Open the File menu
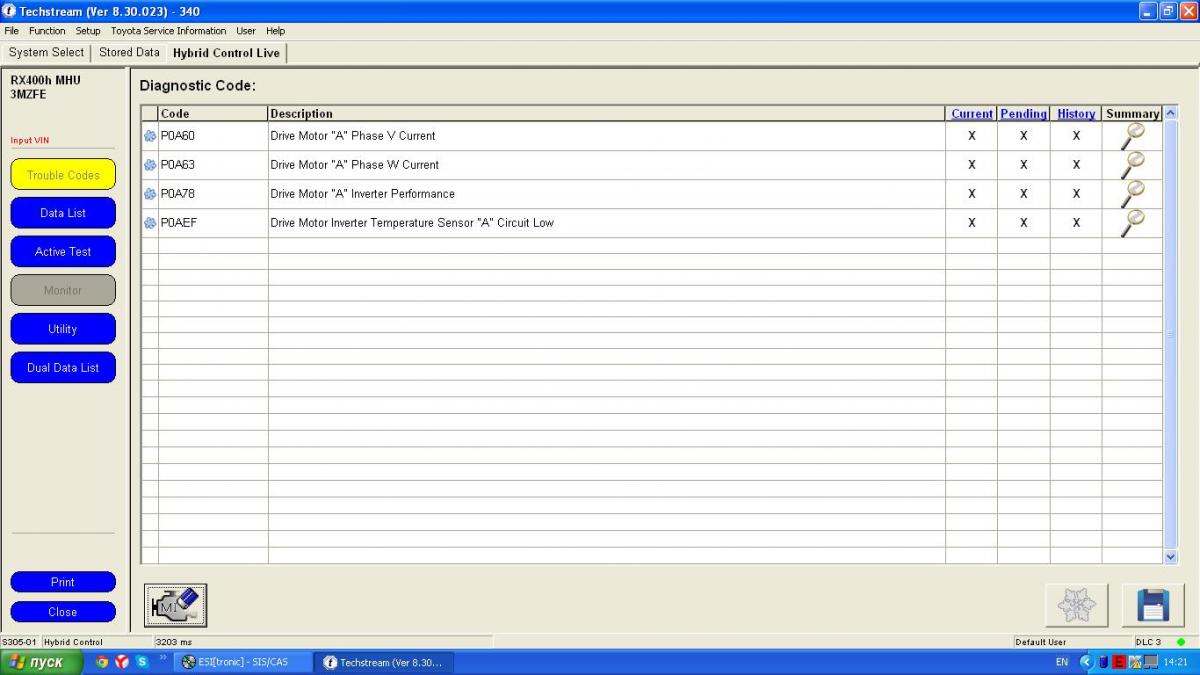This screenshot has width=1200, height=675. 12,31
